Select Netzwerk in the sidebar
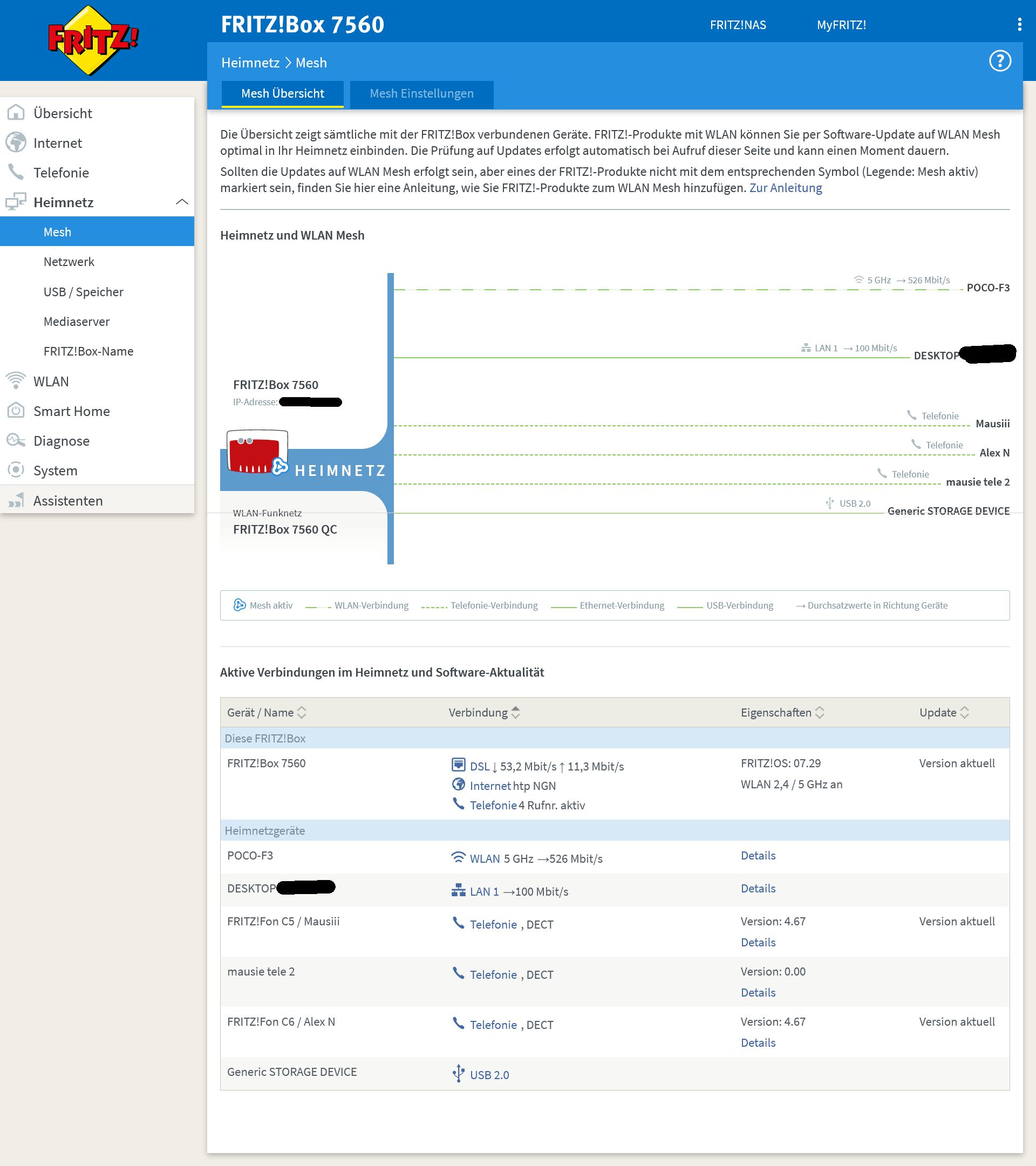Viewport: 1036px width, 1166px height. pos(69,262)
